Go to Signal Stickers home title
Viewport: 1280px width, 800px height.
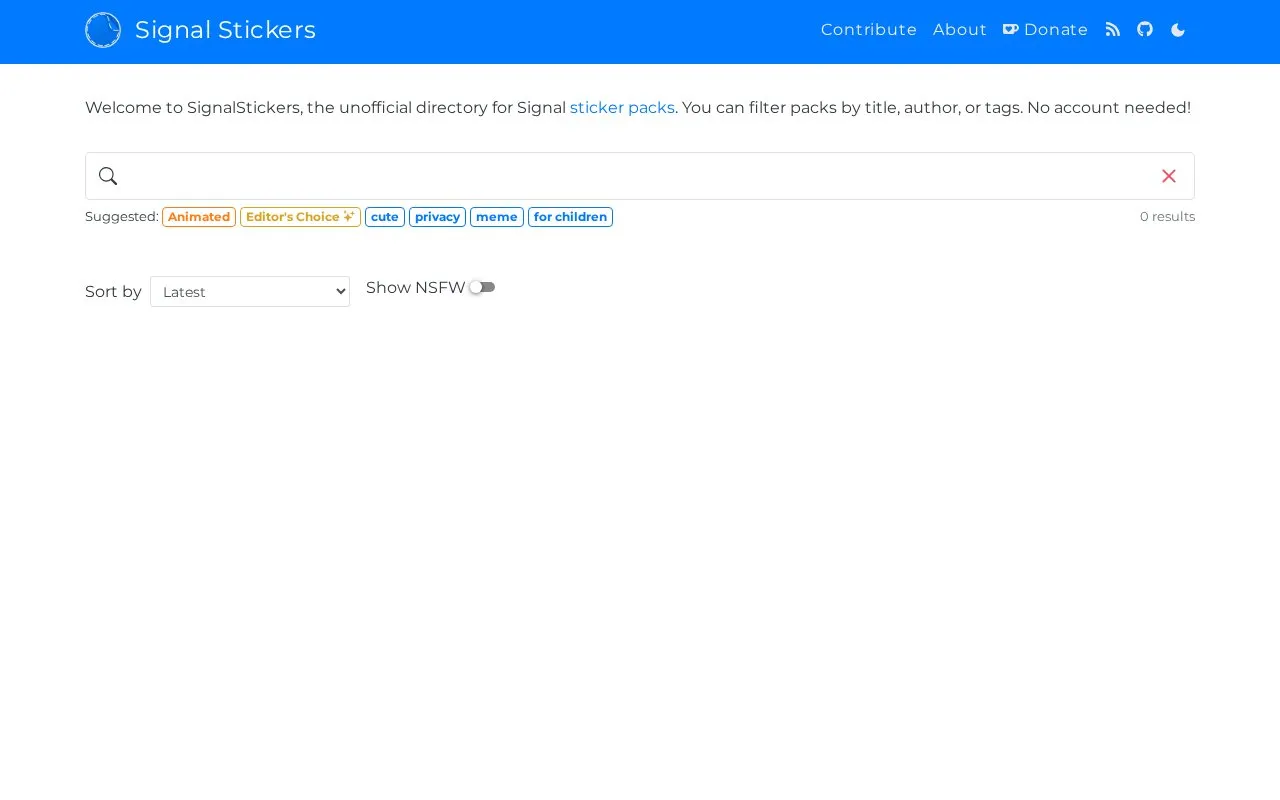pos(225,30)
